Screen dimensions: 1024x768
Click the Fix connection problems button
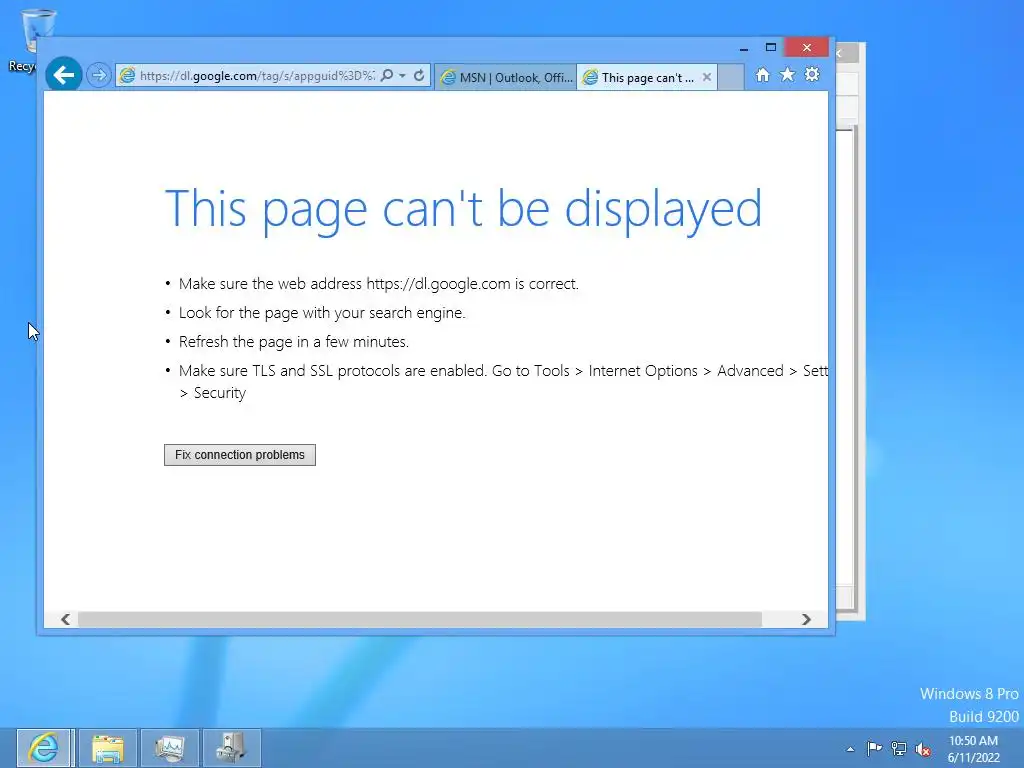240,455
